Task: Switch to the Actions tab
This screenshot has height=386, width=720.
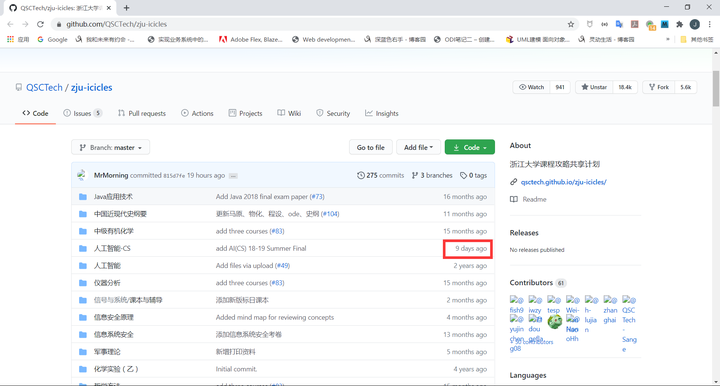Action: pyautogui.click(x=197, y=113)
